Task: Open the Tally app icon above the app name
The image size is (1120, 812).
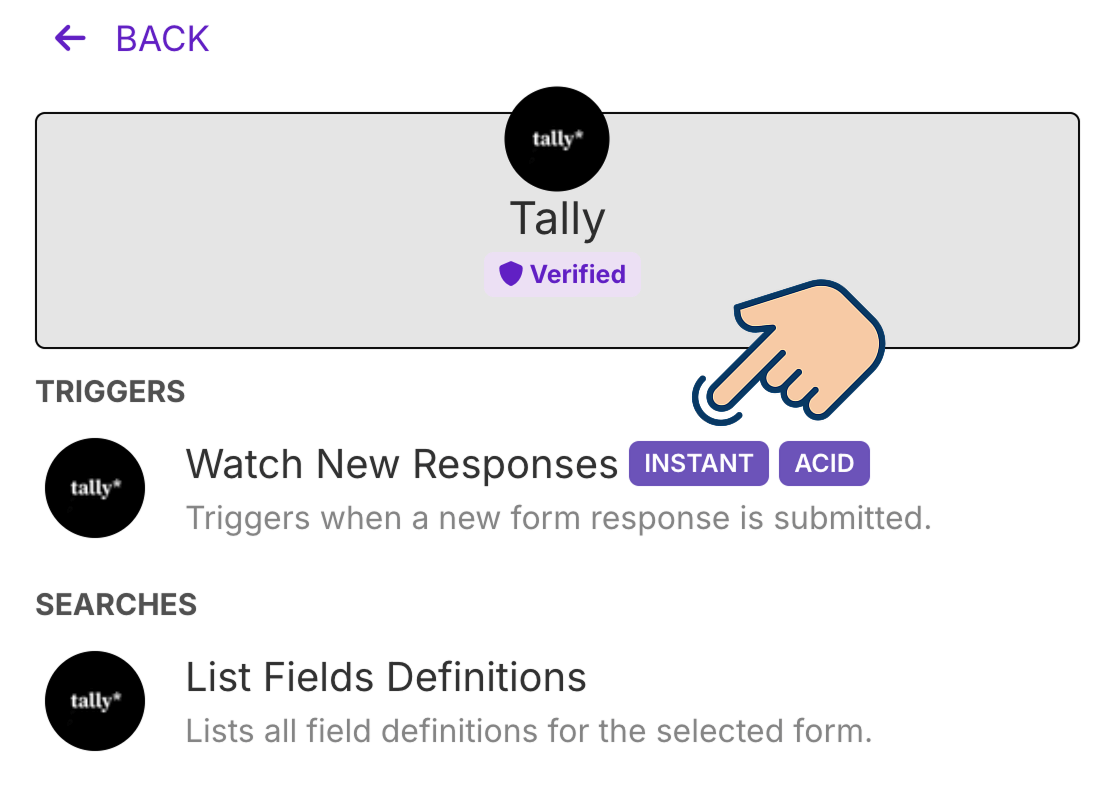Action: pyautogui.click(x=556, y=139)
